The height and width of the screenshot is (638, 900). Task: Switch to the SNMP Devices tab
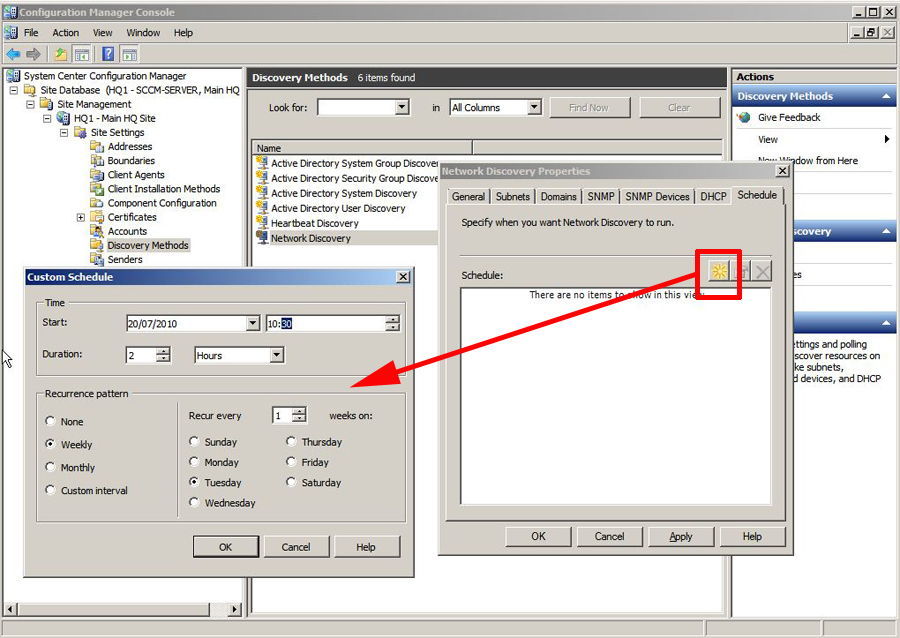pos(657,196)
